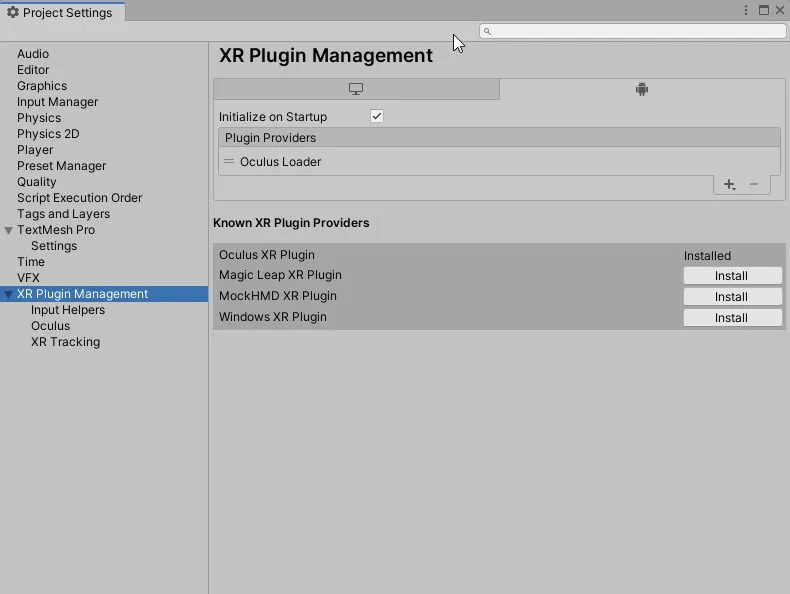Open Input Helpers settings
790x594 pixels.
[x=68, y=310]
